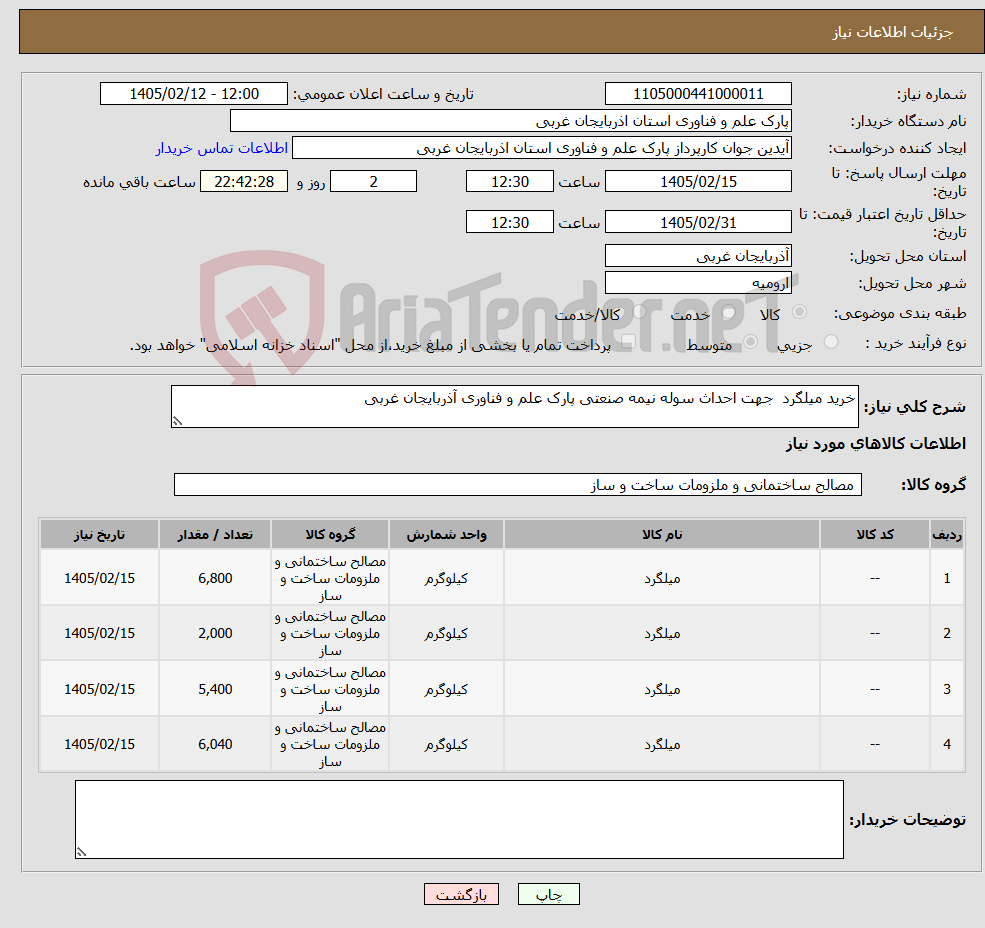
Task: Open اطلاعات تماس خریدار link
Action: coord(222,148)
